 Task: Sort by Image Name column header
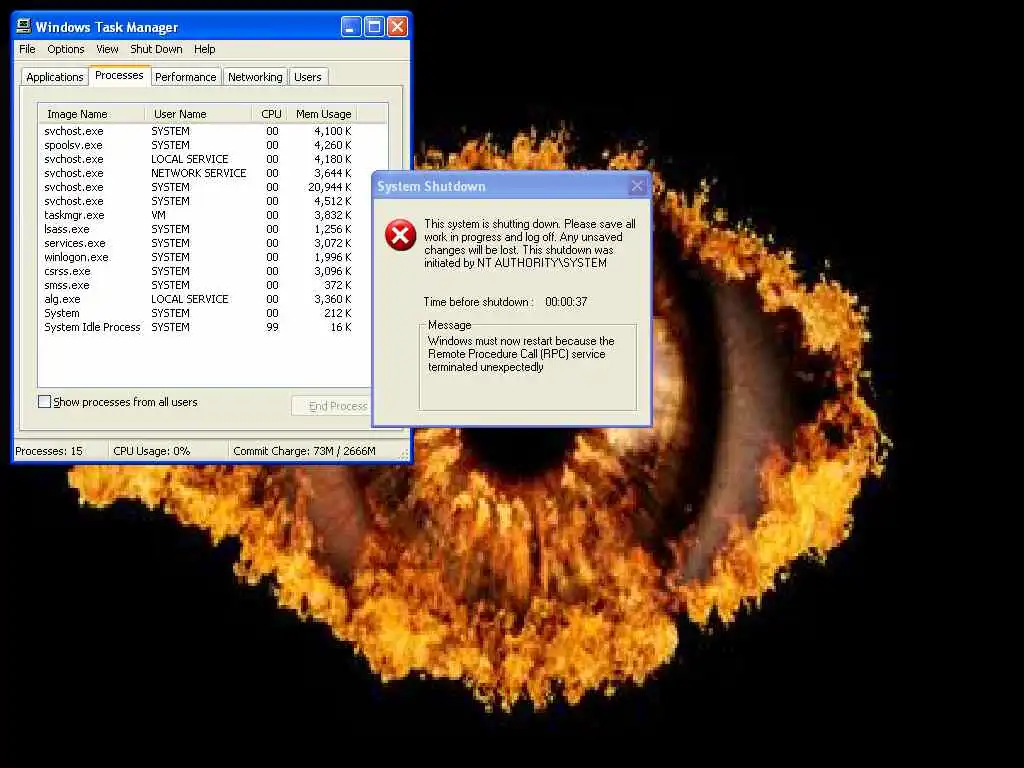pyautogui.click(x=91, y=114)
